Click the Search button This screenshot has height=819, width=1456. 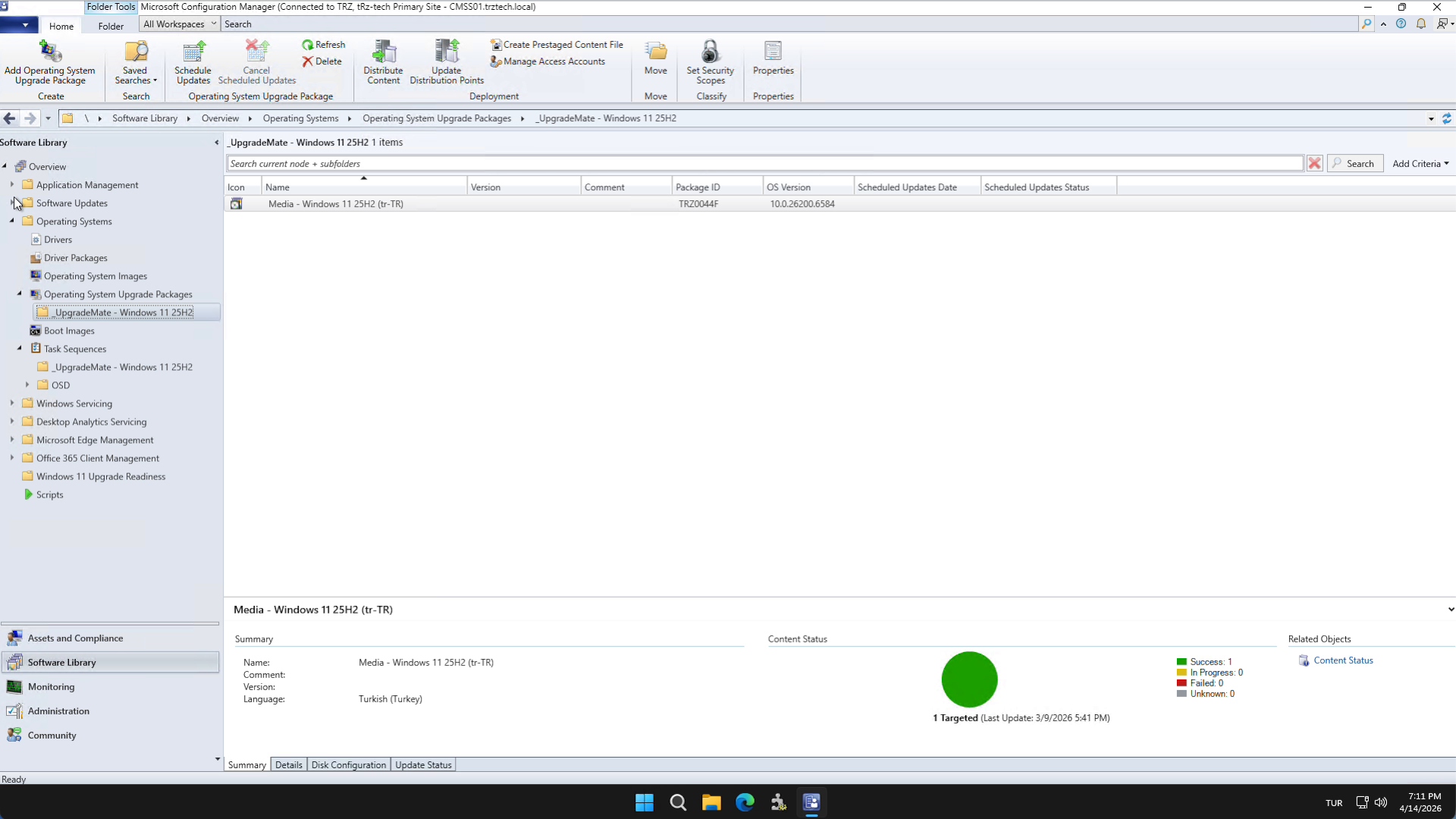click(x=1354, y=164)
